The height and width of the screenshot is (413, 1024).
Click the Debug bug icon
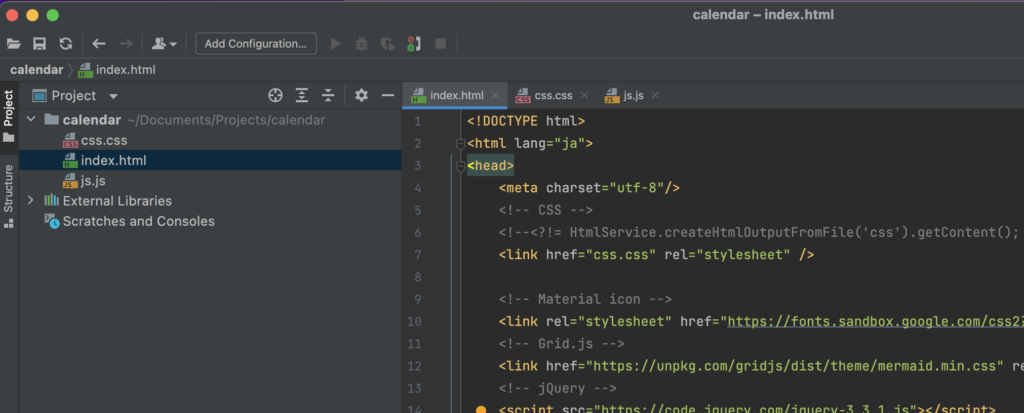pyautogui.click(x=361, y=44)
